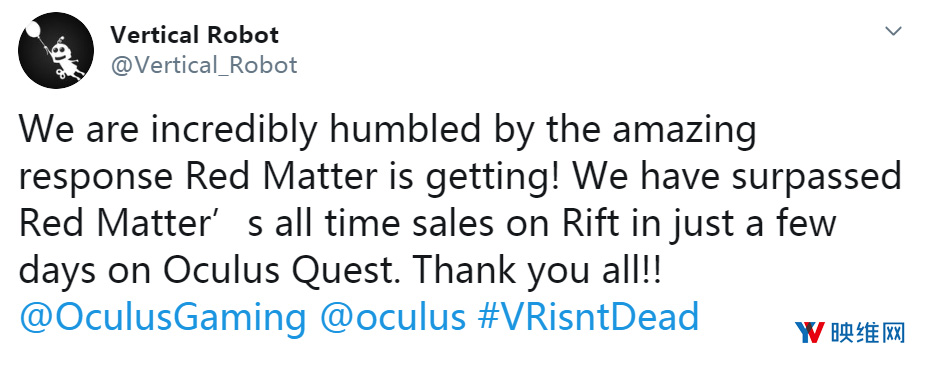Viewport: 928px width, 366px height.
Task: Open the @Vertical_Robot handle link
Action: (x=204, y=65)
